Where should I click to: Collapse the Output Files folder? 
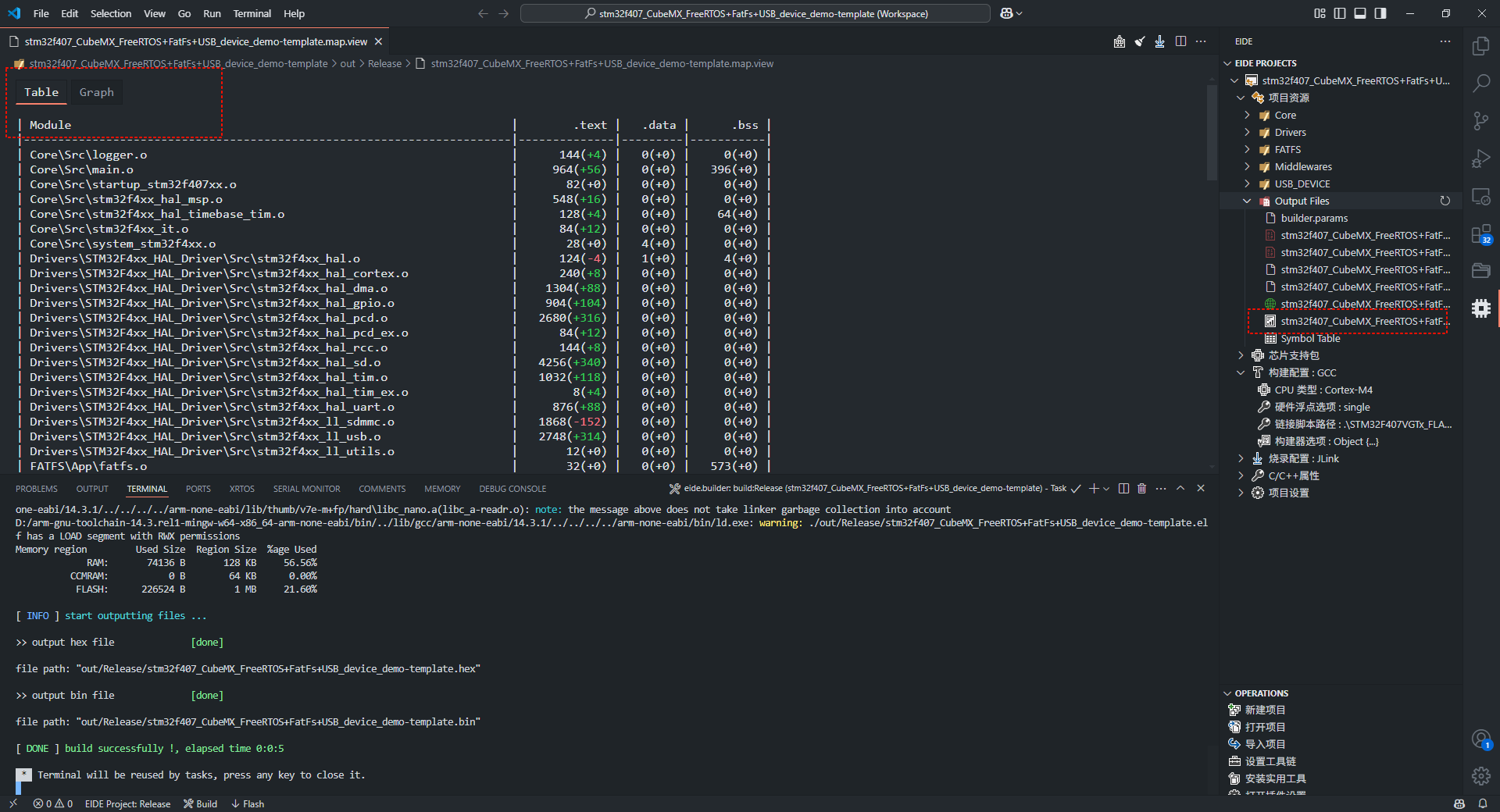(1247, 201)
